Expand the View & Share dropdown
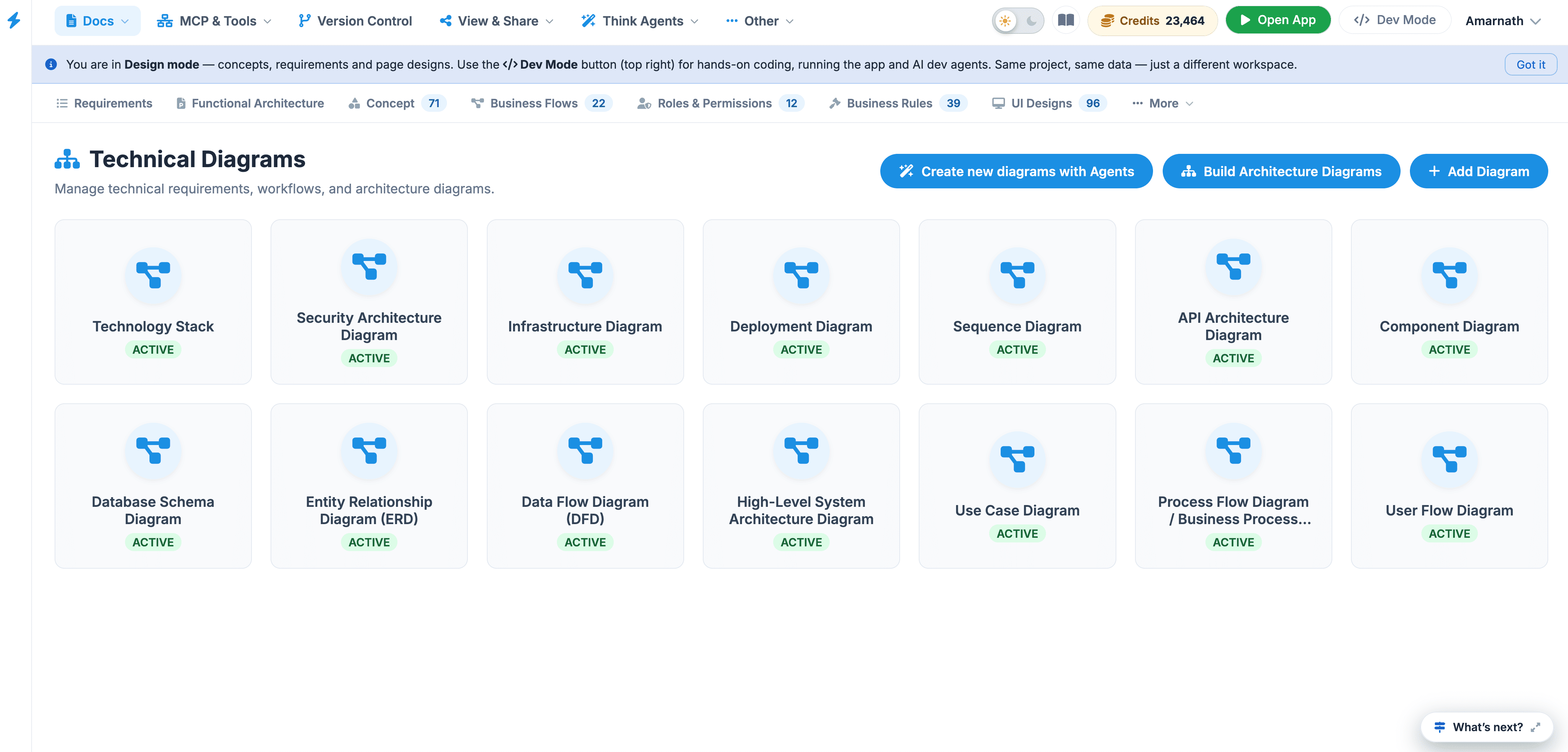Screen dimensions: 1568x752 (x=497, y=21)
